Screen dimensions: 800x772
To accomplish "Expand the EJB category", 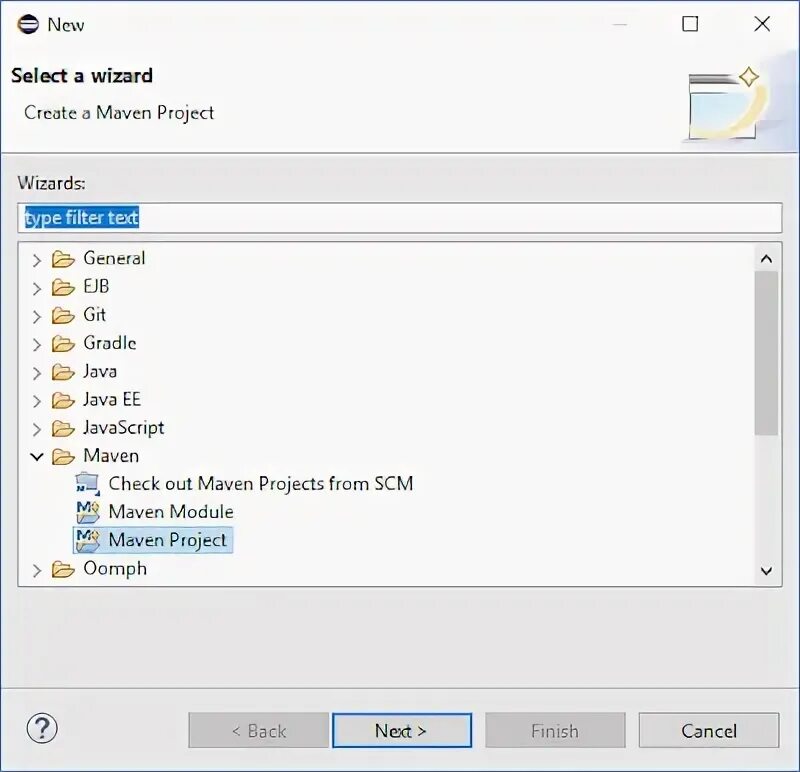I will pyautogui.click(x=37, y=288).
